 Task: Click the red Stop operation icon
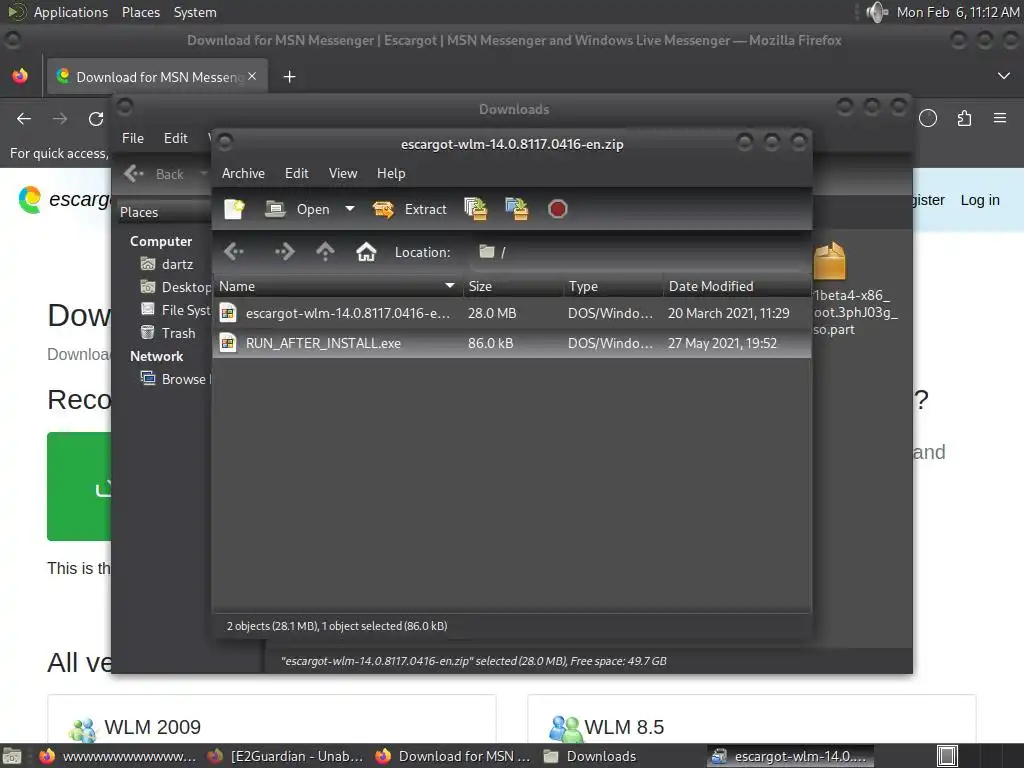[557, 209]
